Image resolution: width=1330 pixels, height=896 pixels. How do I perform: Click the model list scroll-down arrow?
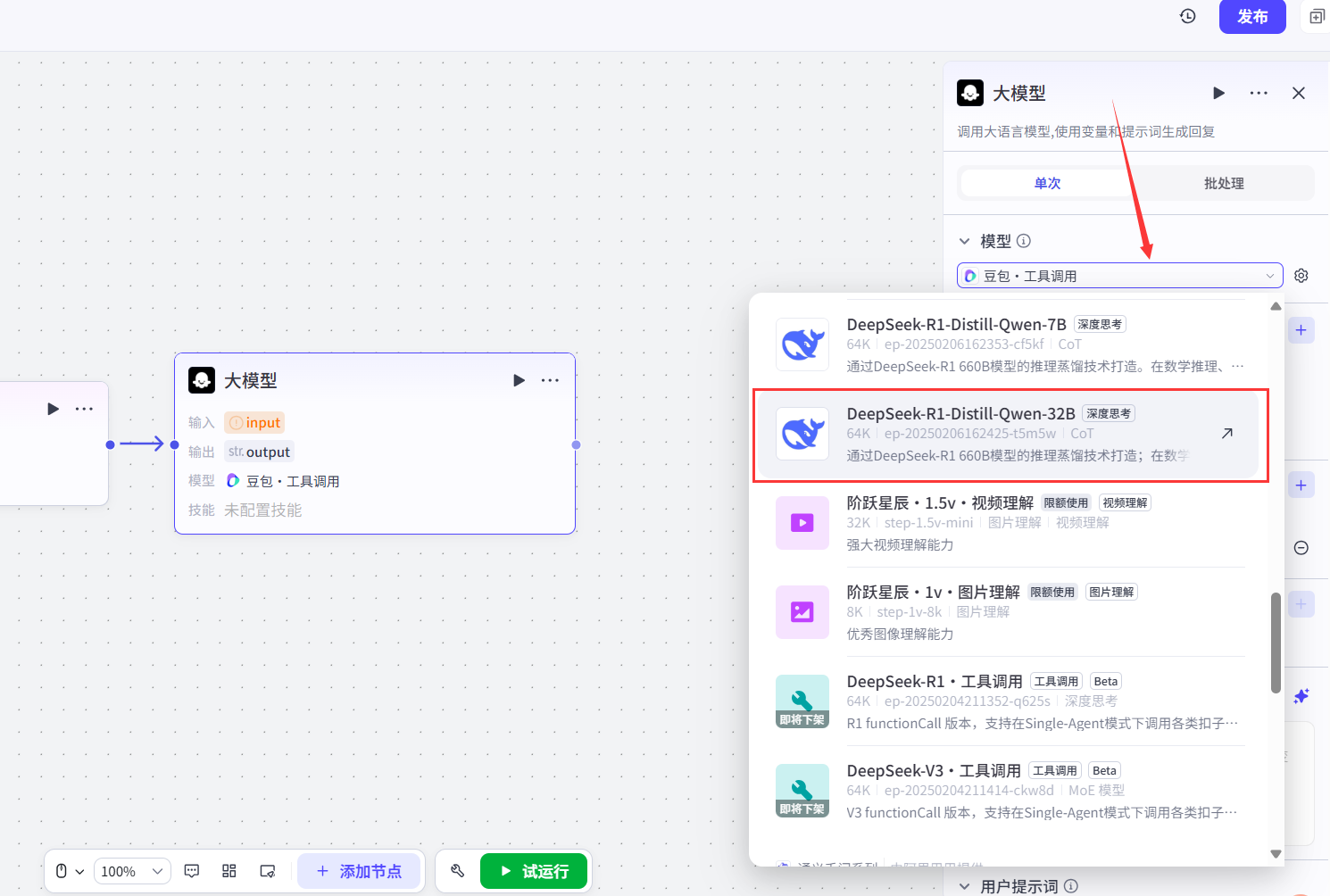coord(1276,854)
